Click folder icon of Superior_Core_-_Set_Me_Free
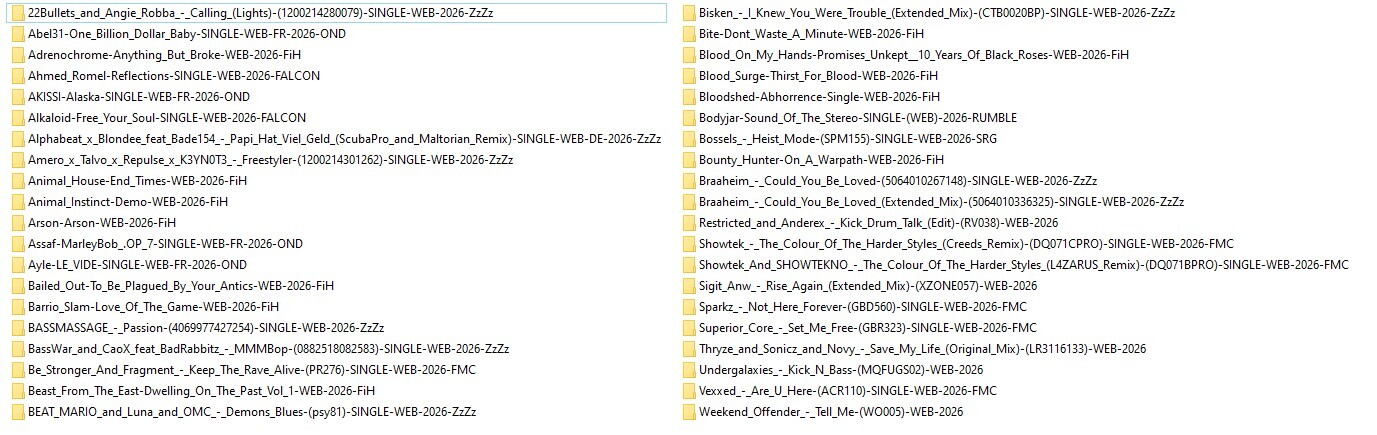Viewport: 1377px width, 435px height. (688, 328)
